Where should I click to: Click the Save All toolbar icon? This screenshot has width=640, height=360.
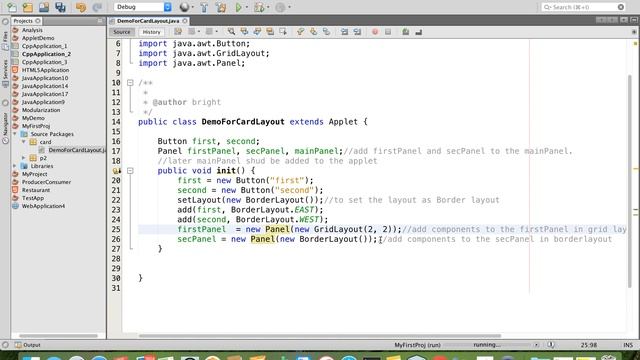click(60, 7)
